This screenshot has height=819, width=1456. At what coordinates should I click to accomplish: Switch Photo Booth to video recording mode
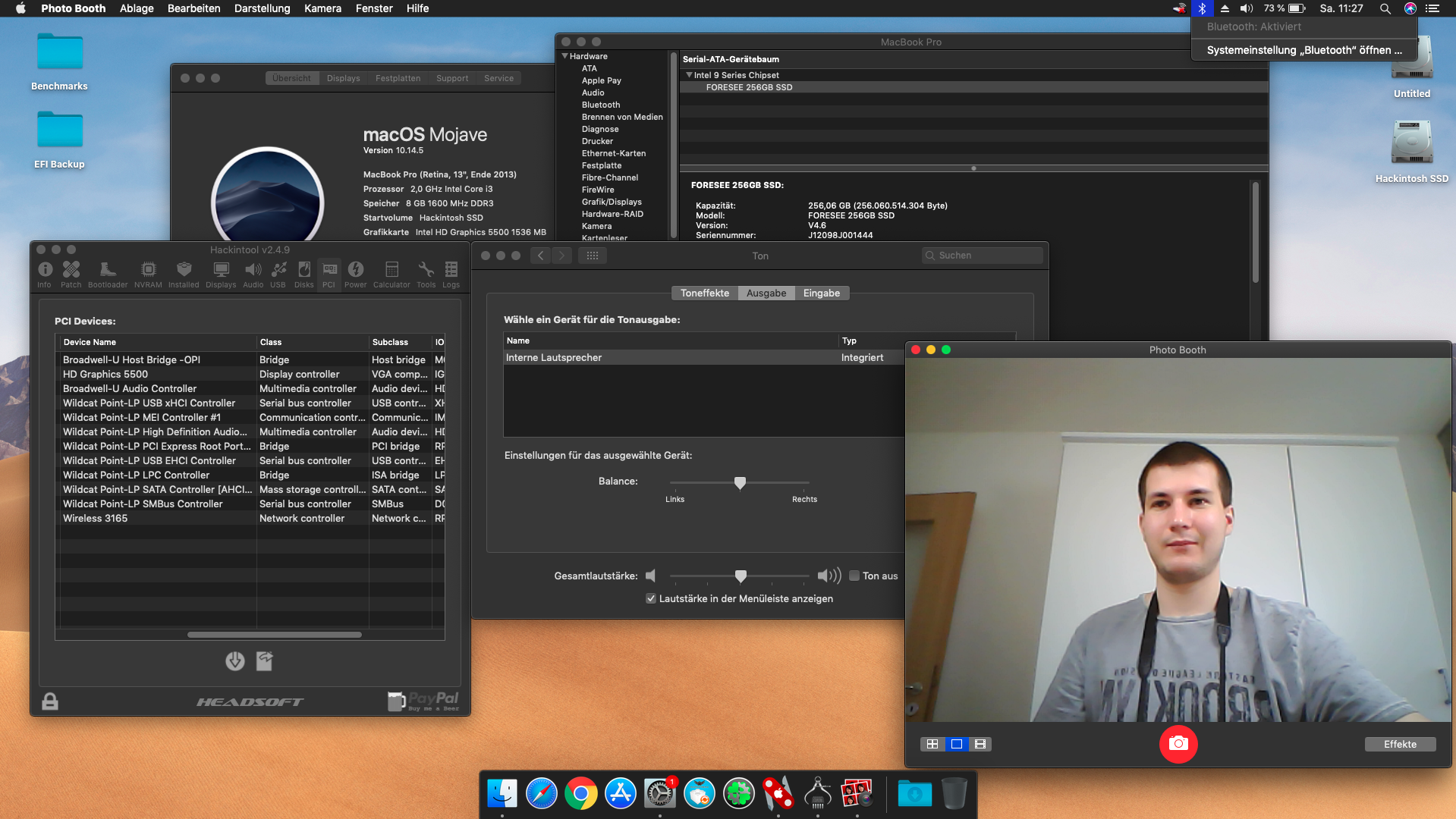[980, 744]
